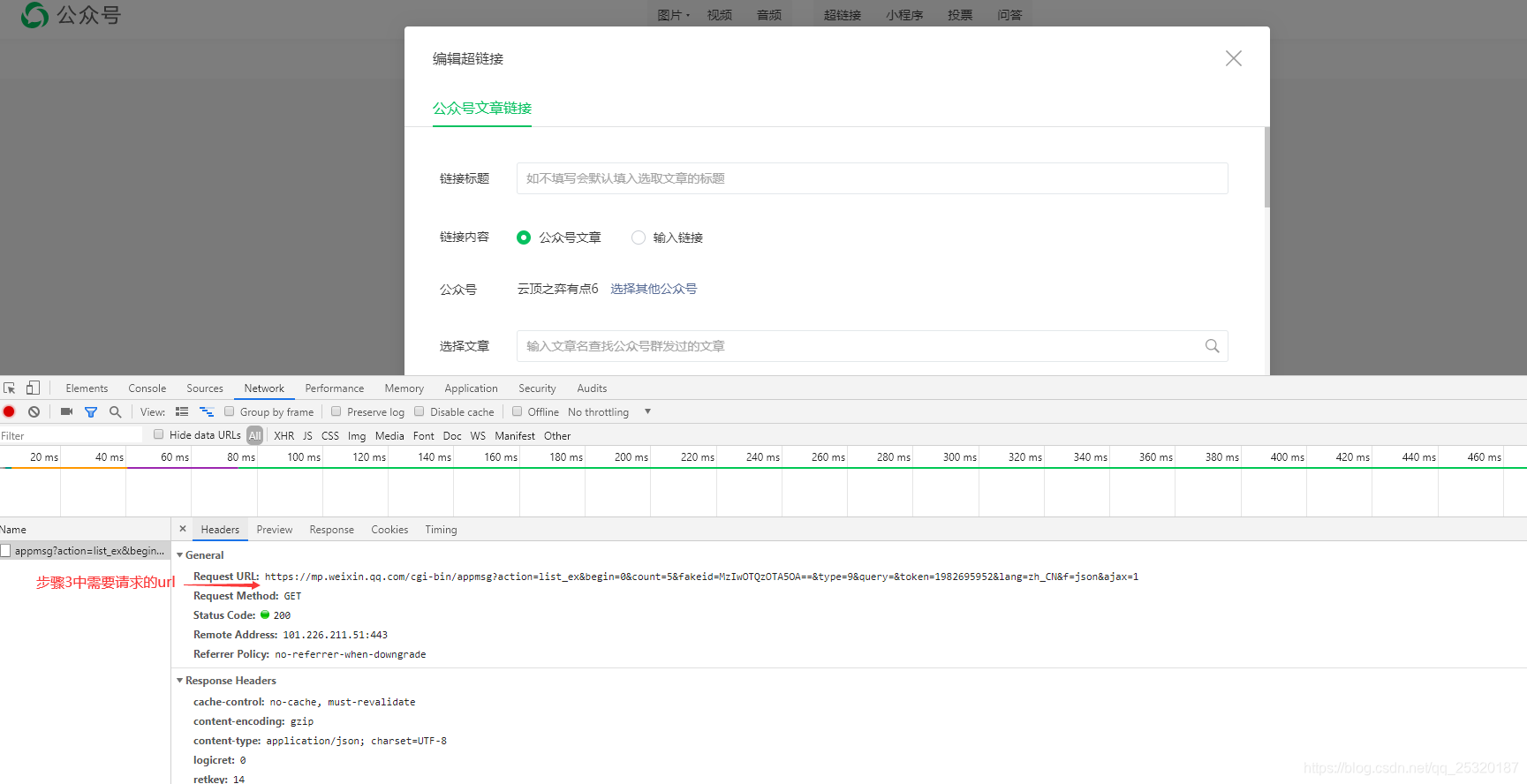Collapse the Response Headers section

pos(180,681)
